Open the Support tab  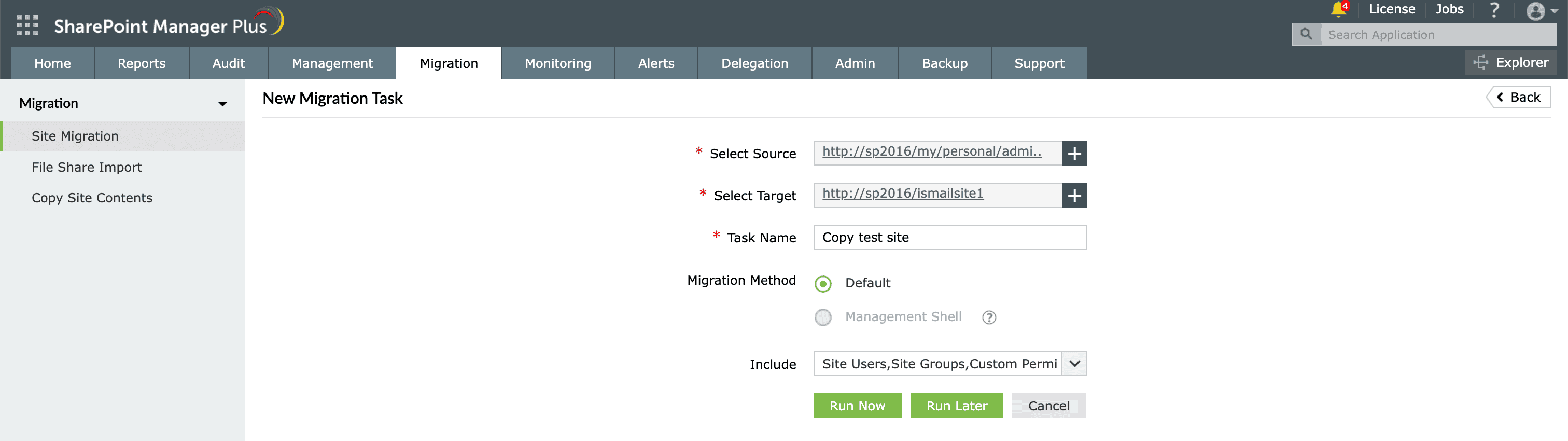(1039, 63)
